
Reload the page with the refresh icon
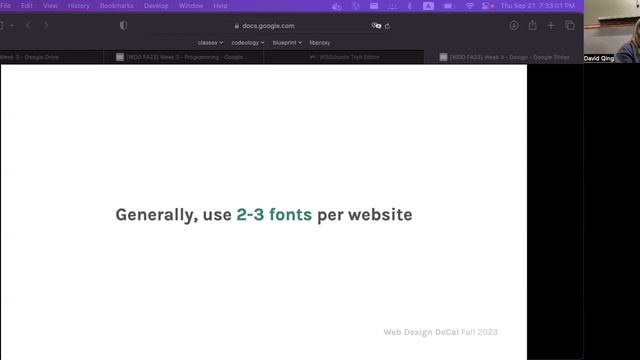pyautogui.click(x=387, y=26)
